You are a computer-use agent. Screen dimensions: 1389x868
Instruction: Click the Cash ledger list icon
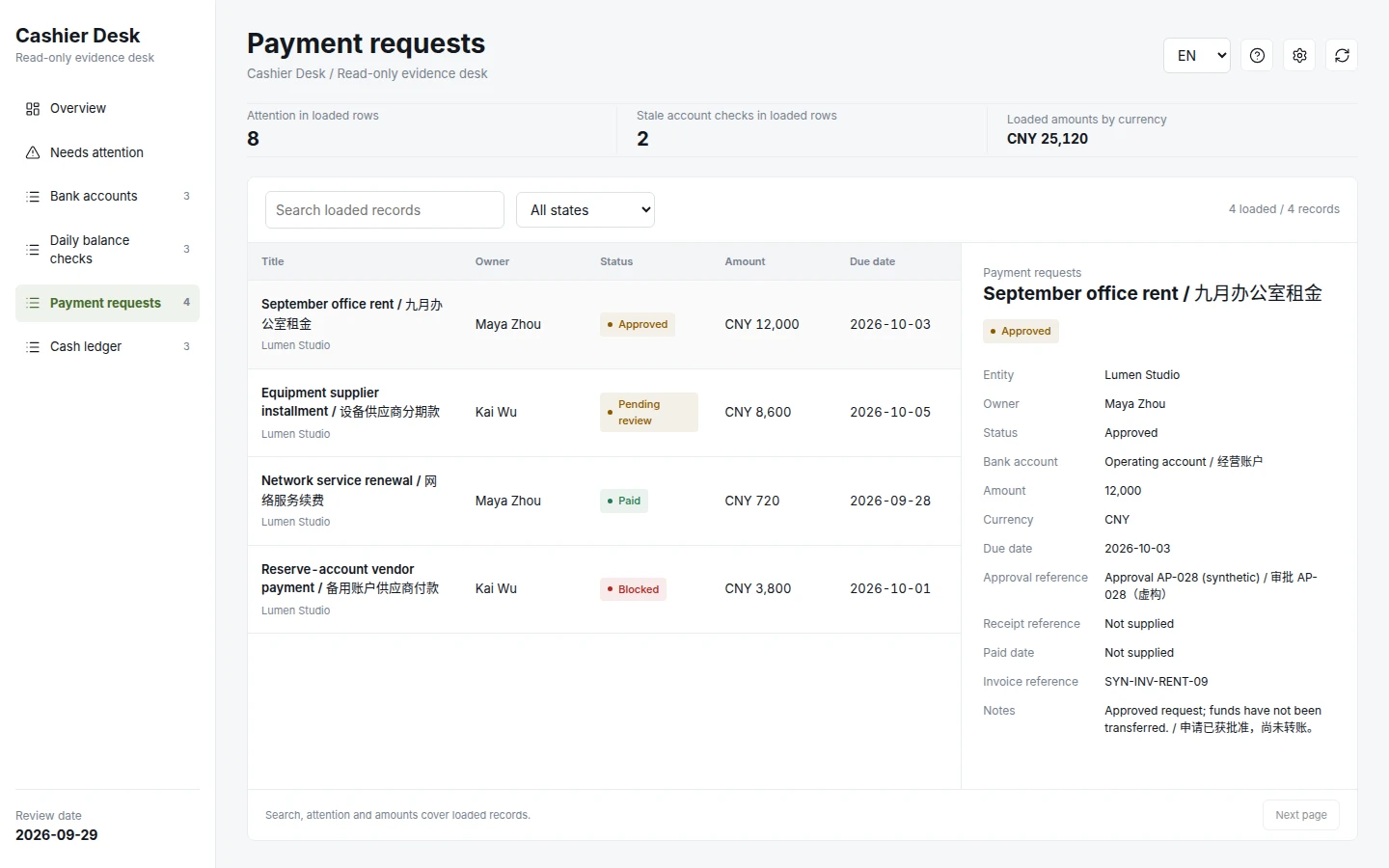click(33, 347)
